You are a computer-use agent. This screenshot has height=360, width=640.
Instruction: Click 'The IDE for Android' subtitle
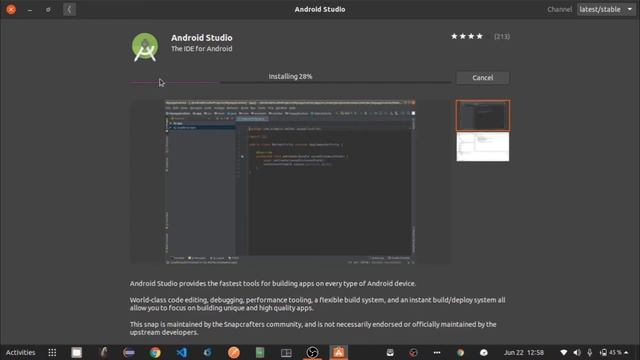pos(202,49)
